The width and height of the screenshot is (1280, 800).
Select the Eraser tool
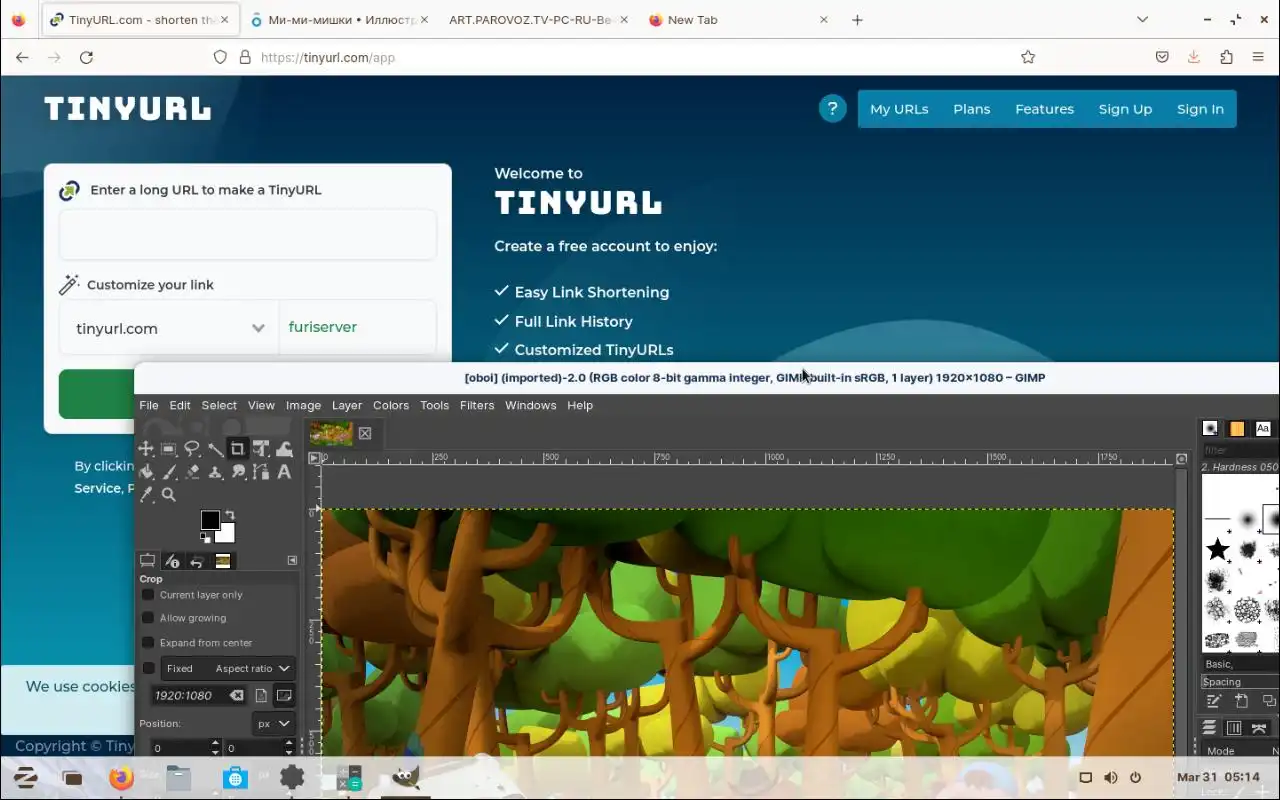click(x=192, y=472)
